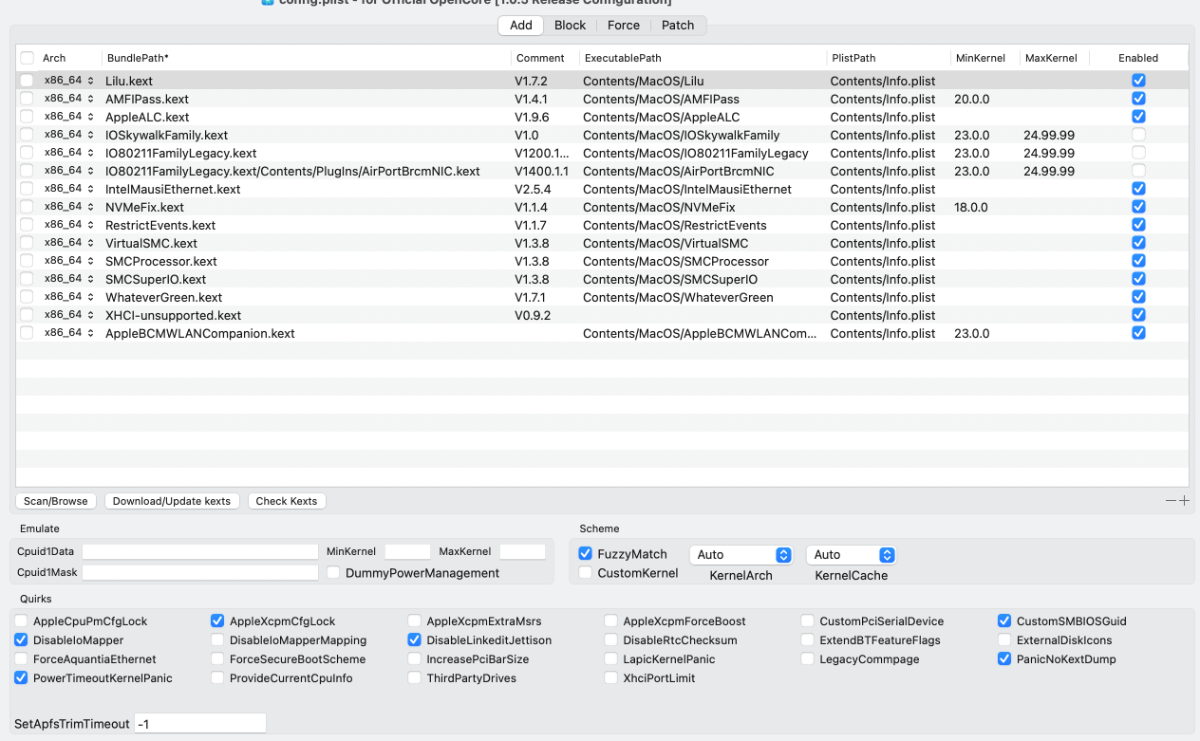
Task: Disable the Lilu.kext Enabled checkbox
Action: coord(1138,80)
